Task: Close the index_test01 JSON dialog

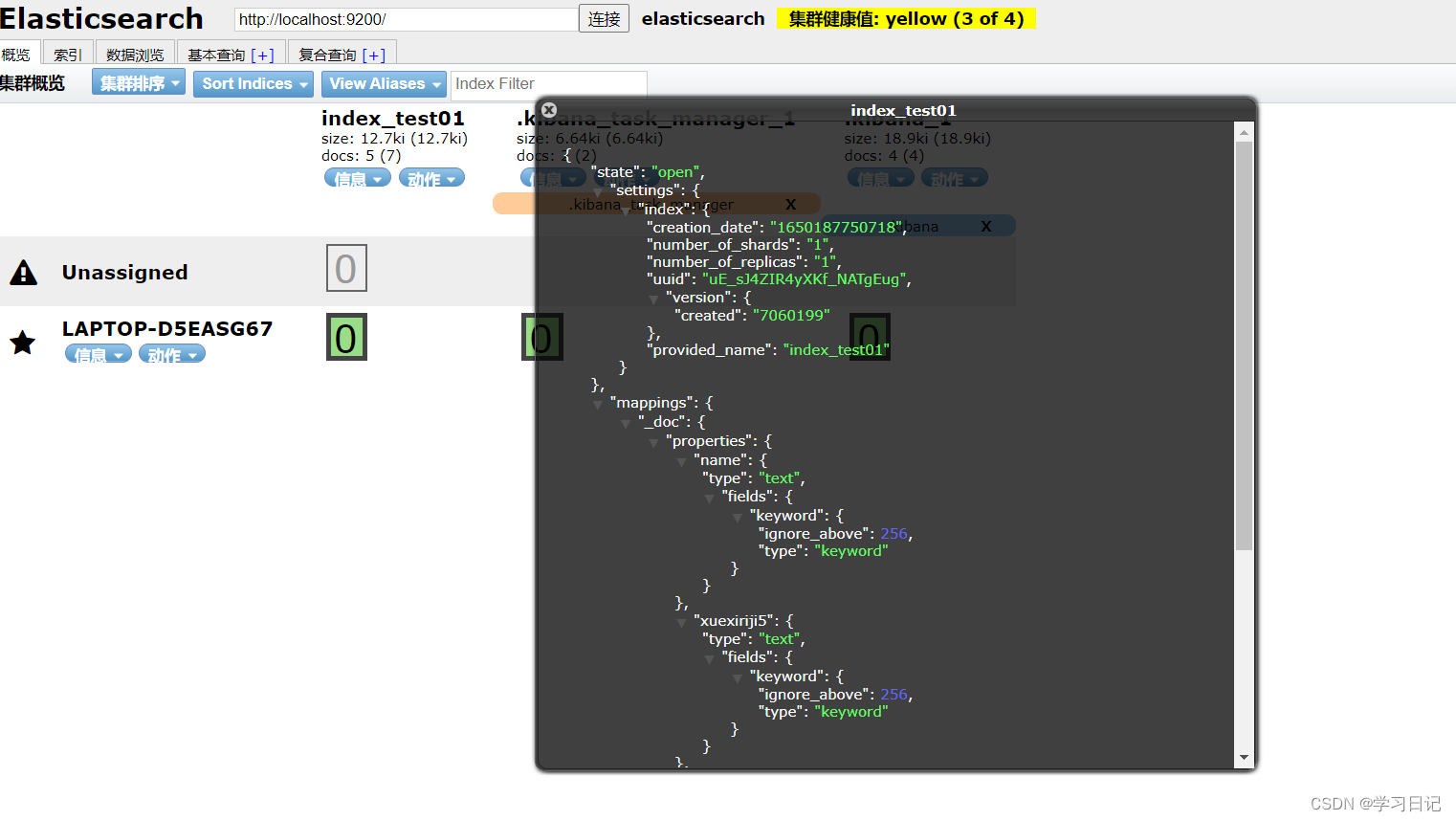Action: [x=549, y=110]
